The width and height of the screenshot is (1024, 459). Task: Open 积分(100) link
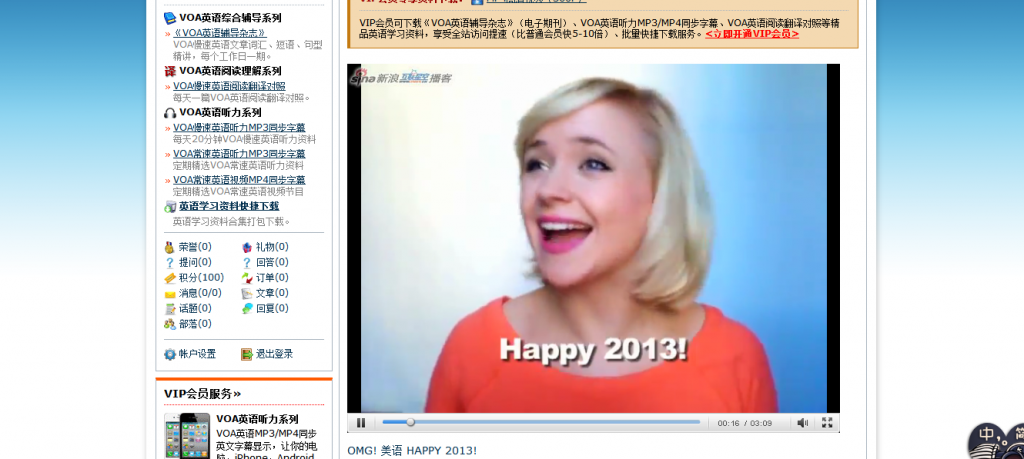201,277
